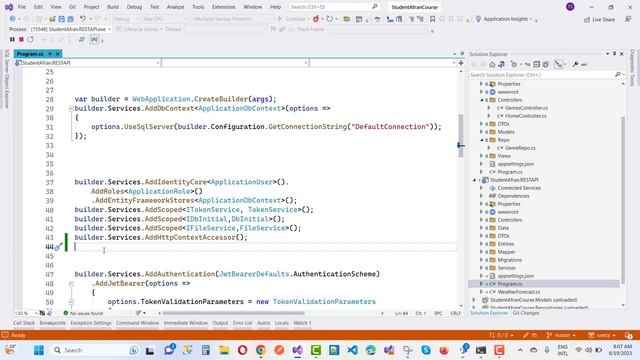Open Solution Explorer Properties wrench icon
Screen dimensions: 640x360
point(575,64)
